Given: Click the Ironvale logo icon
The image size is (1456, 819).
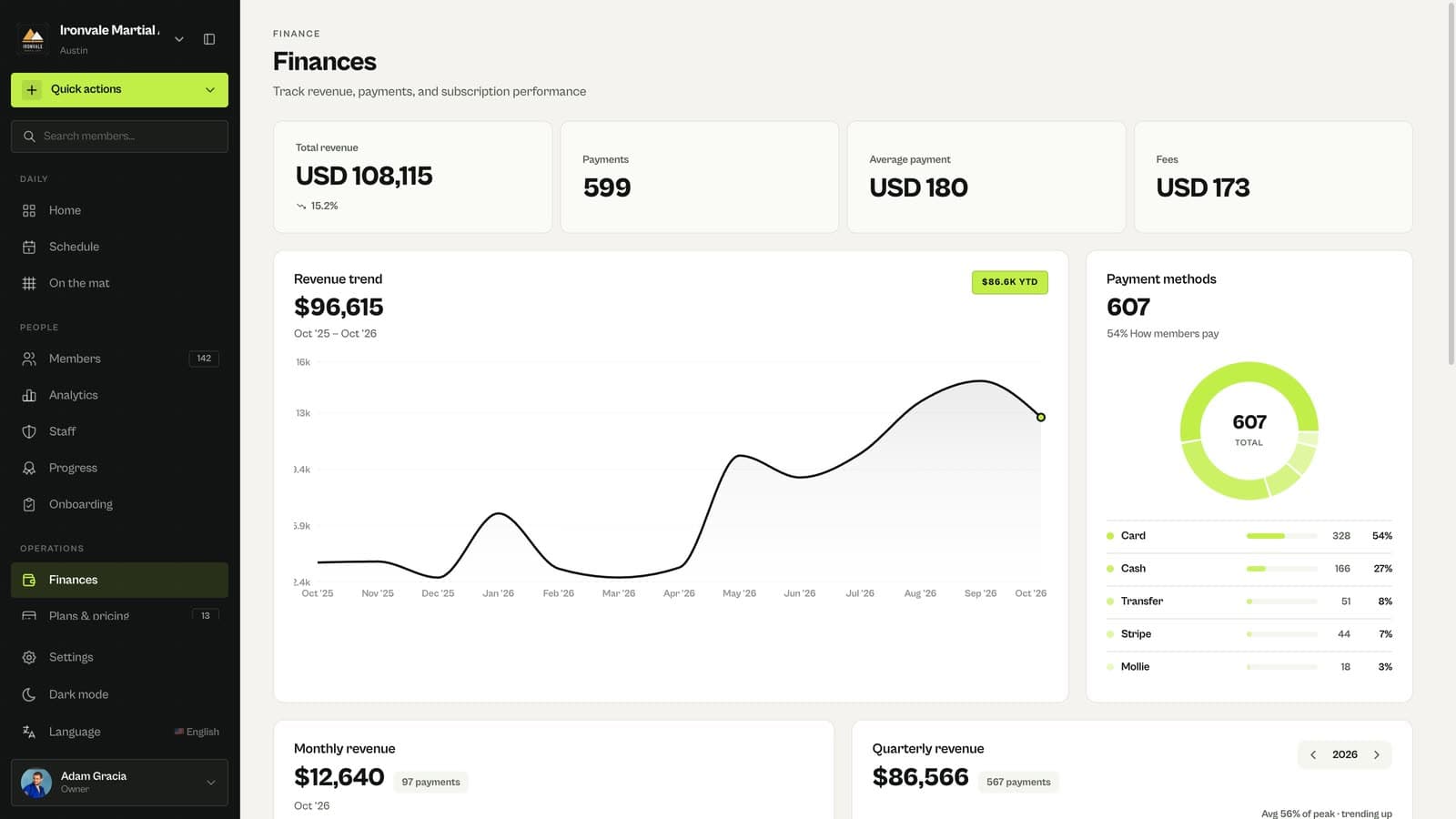Looking at the screenshot, I should pyautogui.click(x=33, y=39).
